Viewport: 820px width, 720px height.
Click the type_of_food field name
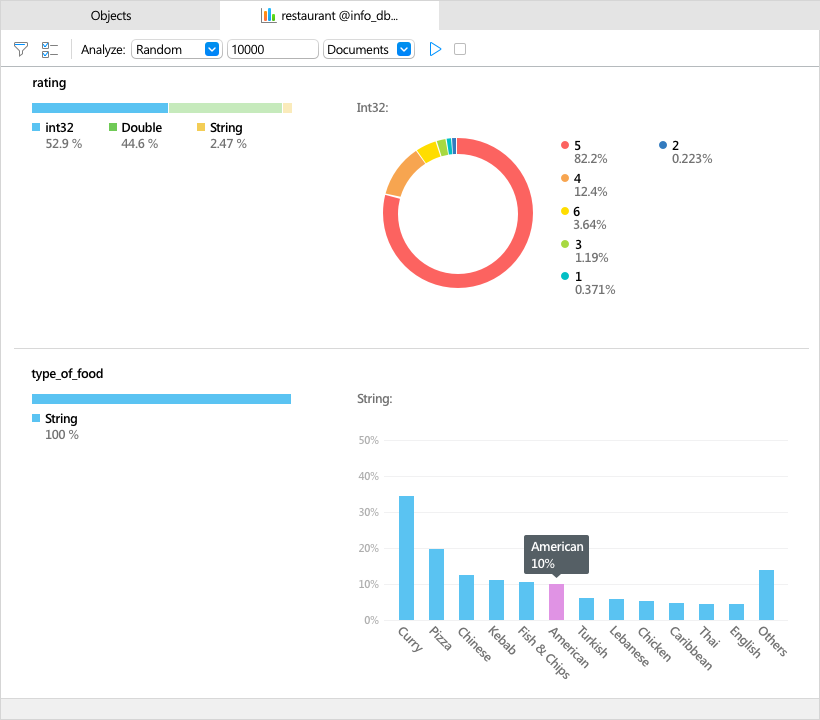click(67, 373)
